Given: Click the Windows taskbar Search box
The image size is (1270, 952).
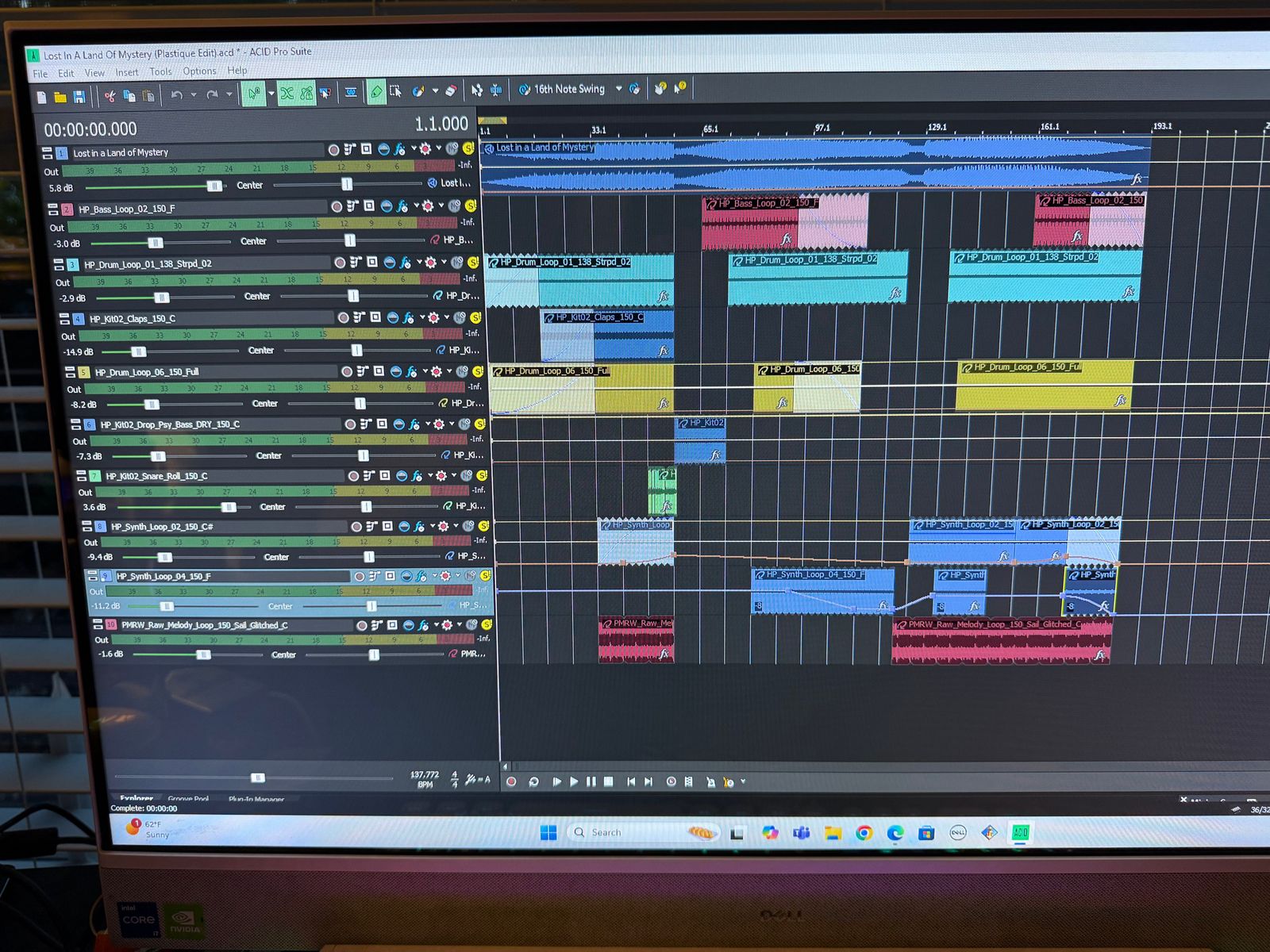Looking at the screenshot, I should (627, 832).
